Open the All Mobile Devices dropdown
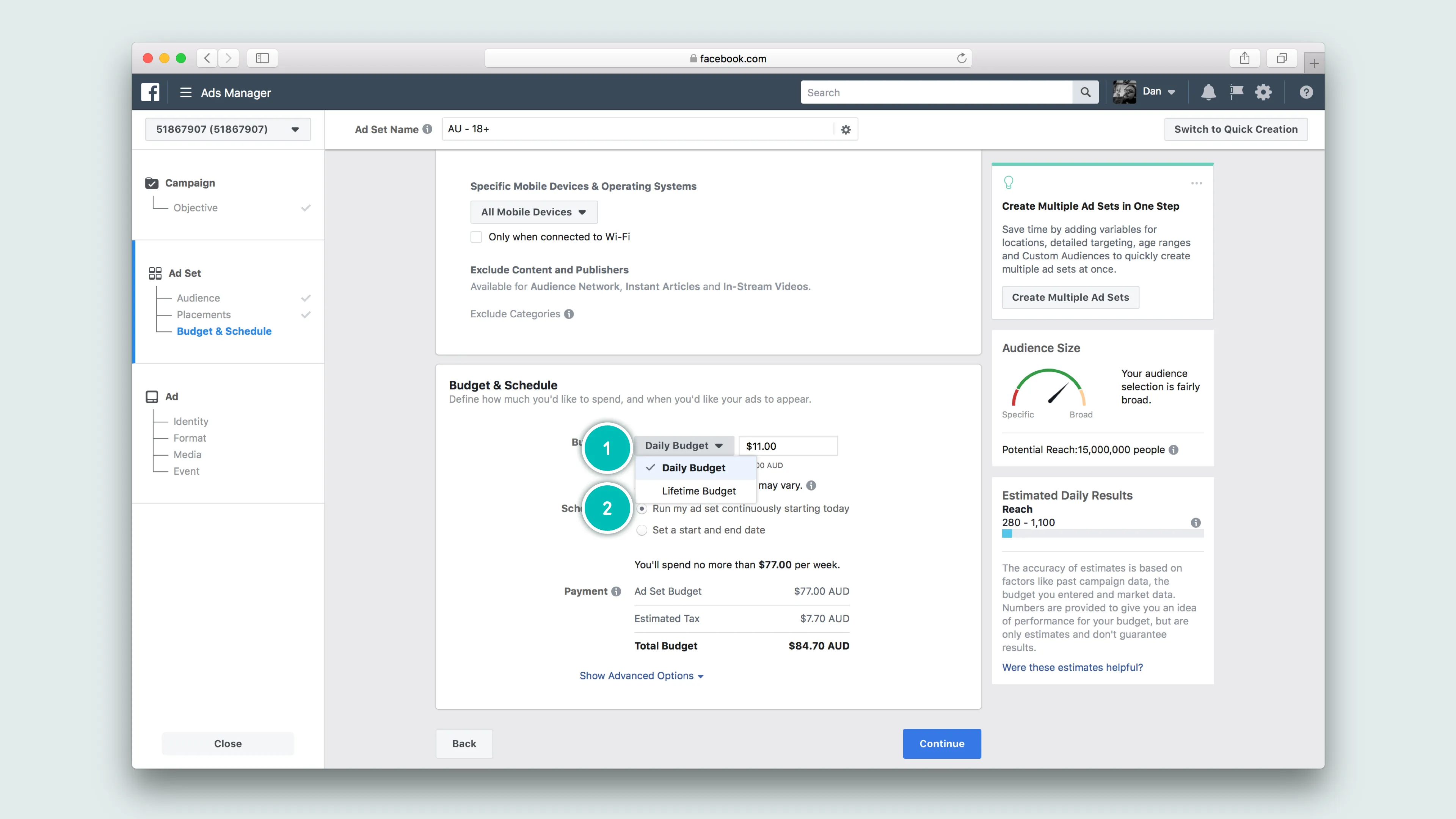 [533, 212]
